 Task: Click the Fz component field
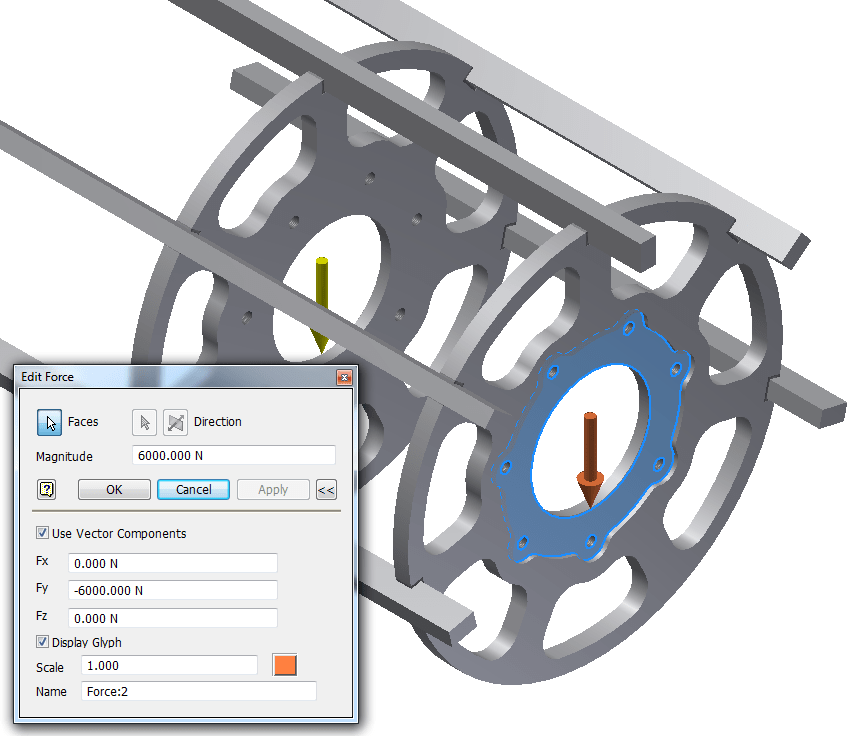[171, 618]
